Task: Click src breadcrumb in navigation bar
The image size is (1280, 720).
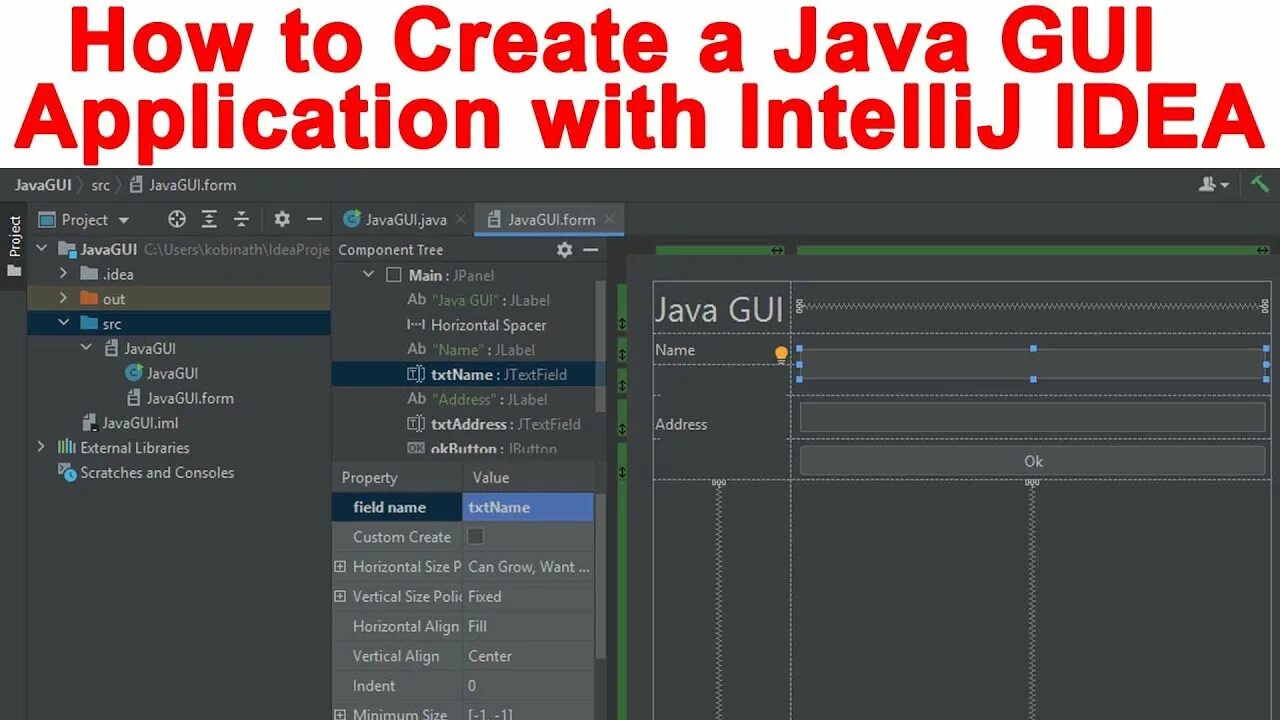Action: 100,185
